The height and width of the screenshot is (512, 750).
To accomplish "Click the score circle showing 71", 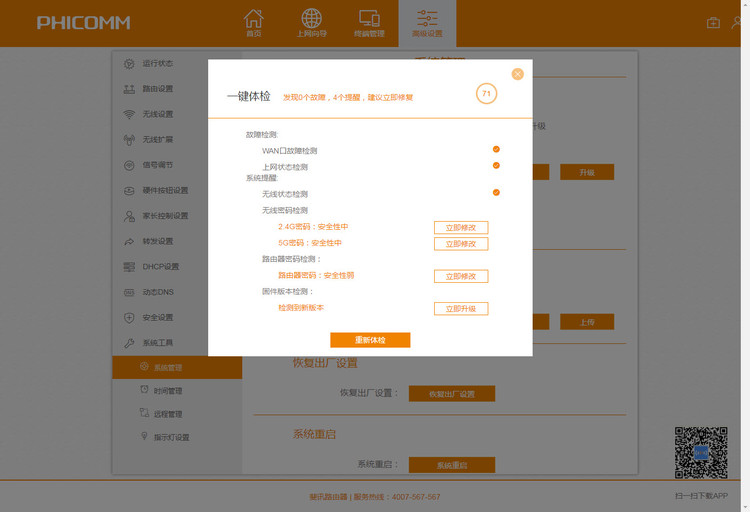I will coord(486,94).
